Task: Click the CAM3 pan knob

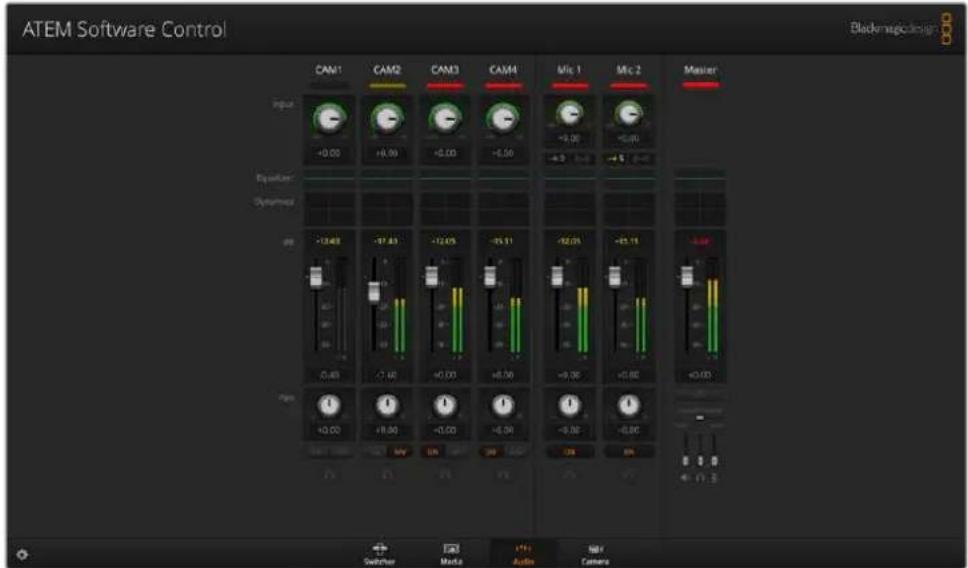Action: tap(445, 406)
